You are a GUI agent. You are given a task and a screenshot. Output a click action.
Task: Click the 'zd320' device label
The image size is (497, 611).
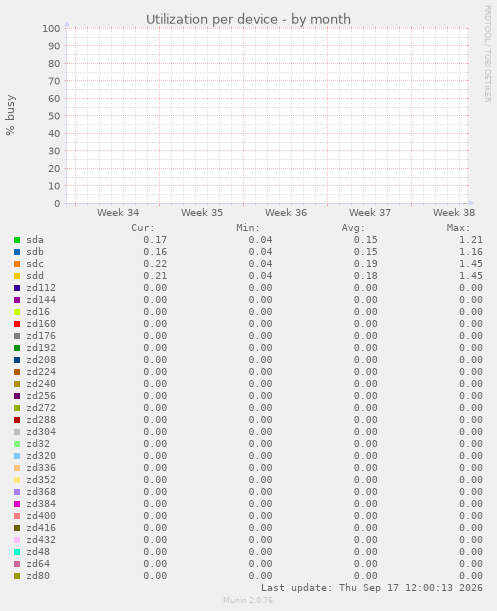pos(41,456)
